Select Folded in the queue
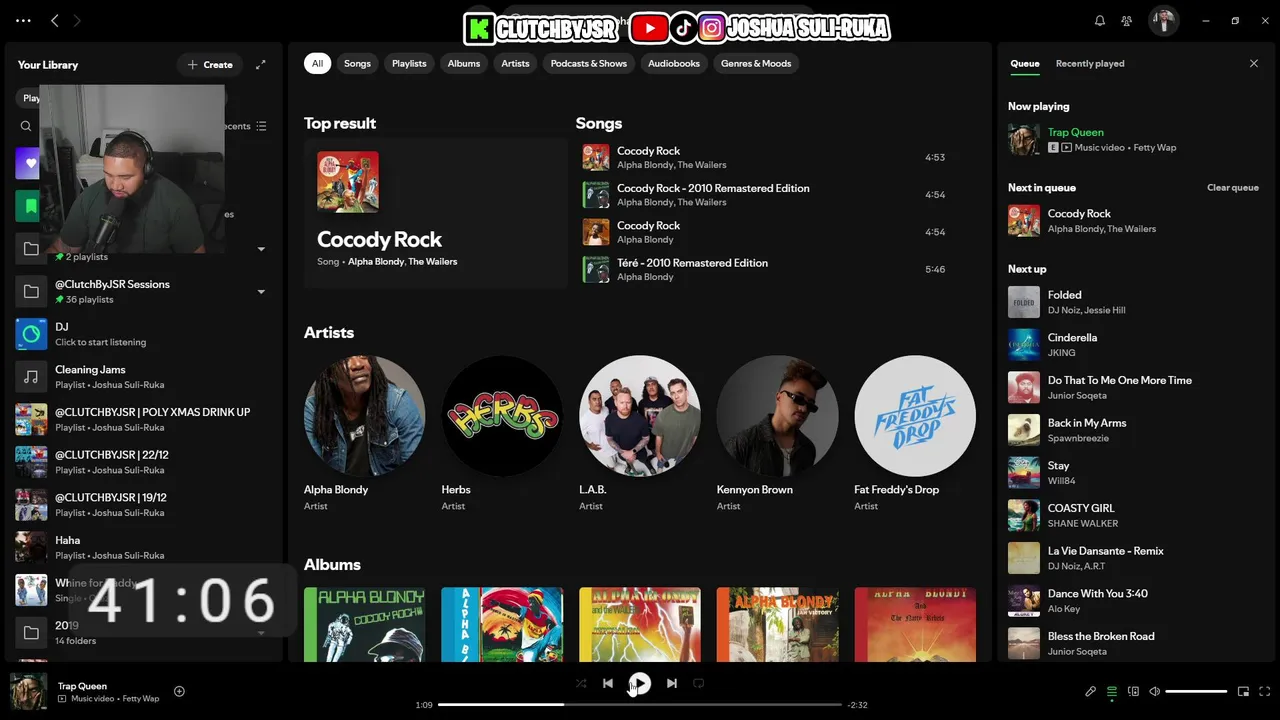 point(1133,302)
